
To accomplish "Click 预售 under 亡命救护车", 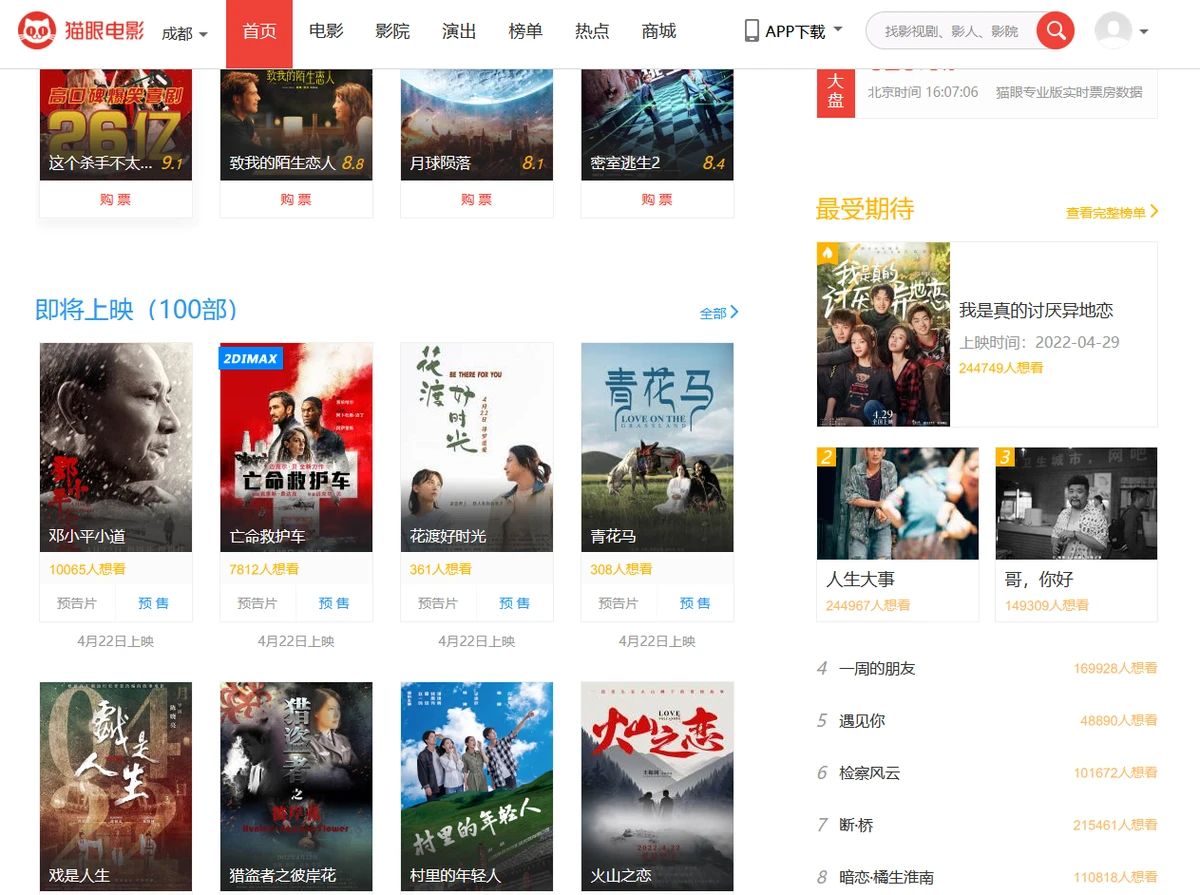I will point(334,603).
